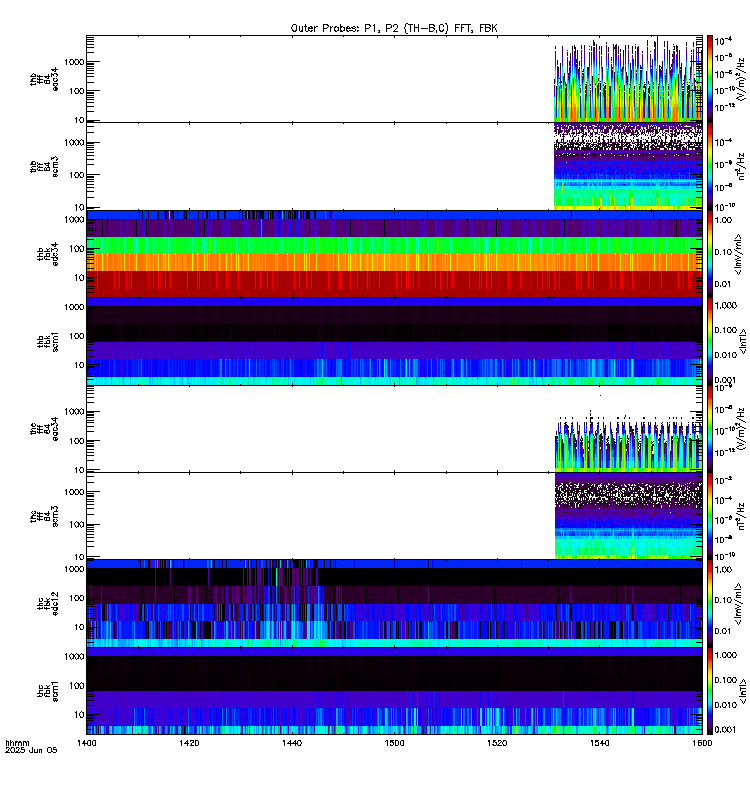The height and width of the screenshot is (800, 750).
Task: Click the '<|mV/m|>' unit label beside thb edc34 color bar
Action: [740, 254]
